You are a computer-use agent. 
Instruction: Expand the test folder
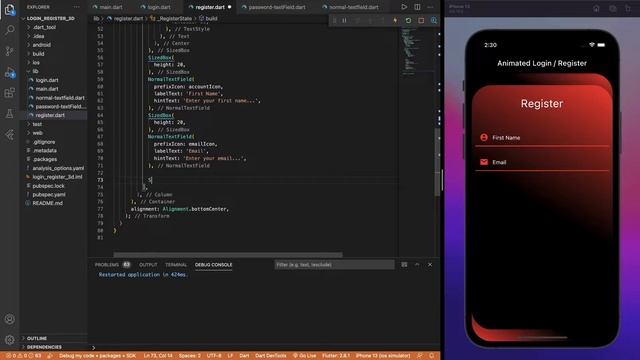[37, 124]
